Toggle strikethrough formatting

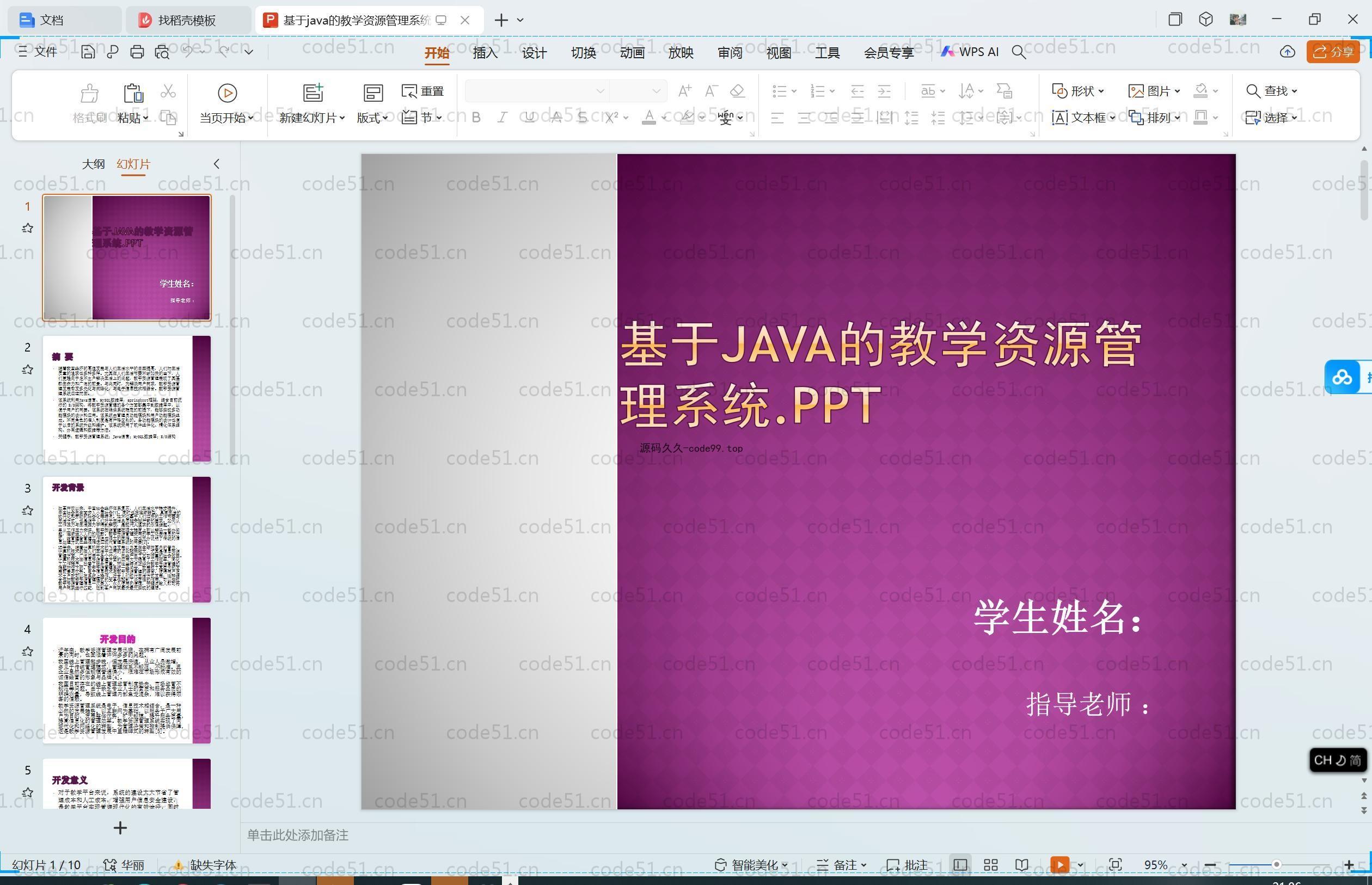point(556,118)
